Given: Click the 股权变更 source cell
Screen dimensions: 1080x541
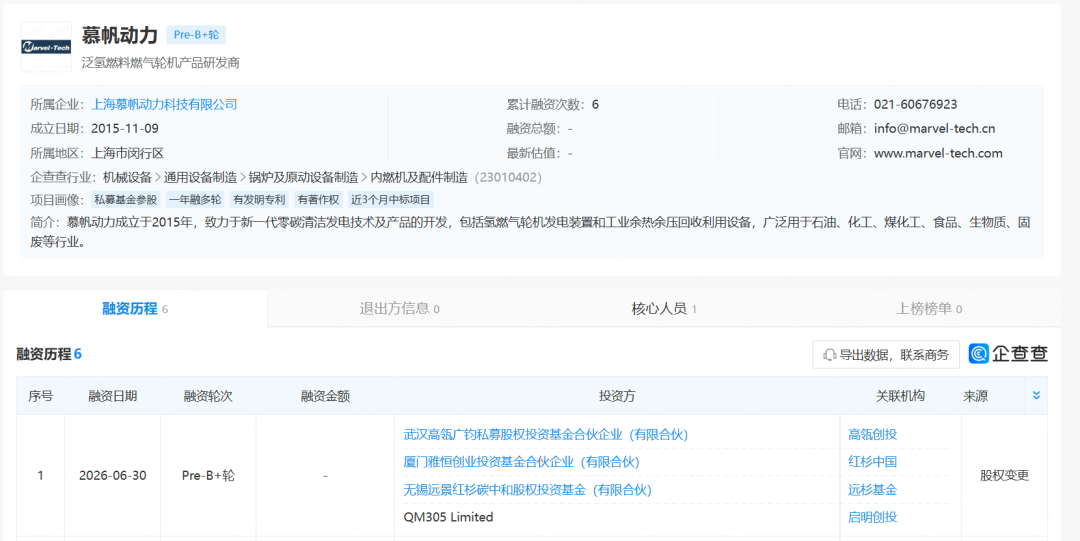Looking at the screenshot, I should [x=1004, y=476].
